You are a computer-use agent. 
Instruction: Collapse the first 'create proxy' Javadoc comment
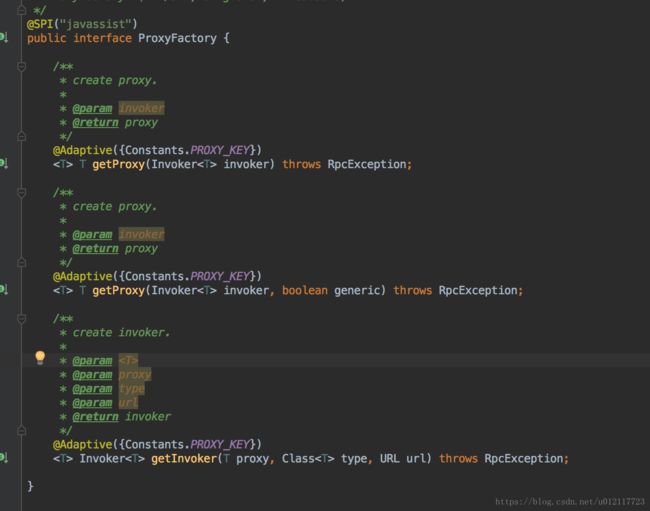[x=21, y=66]
